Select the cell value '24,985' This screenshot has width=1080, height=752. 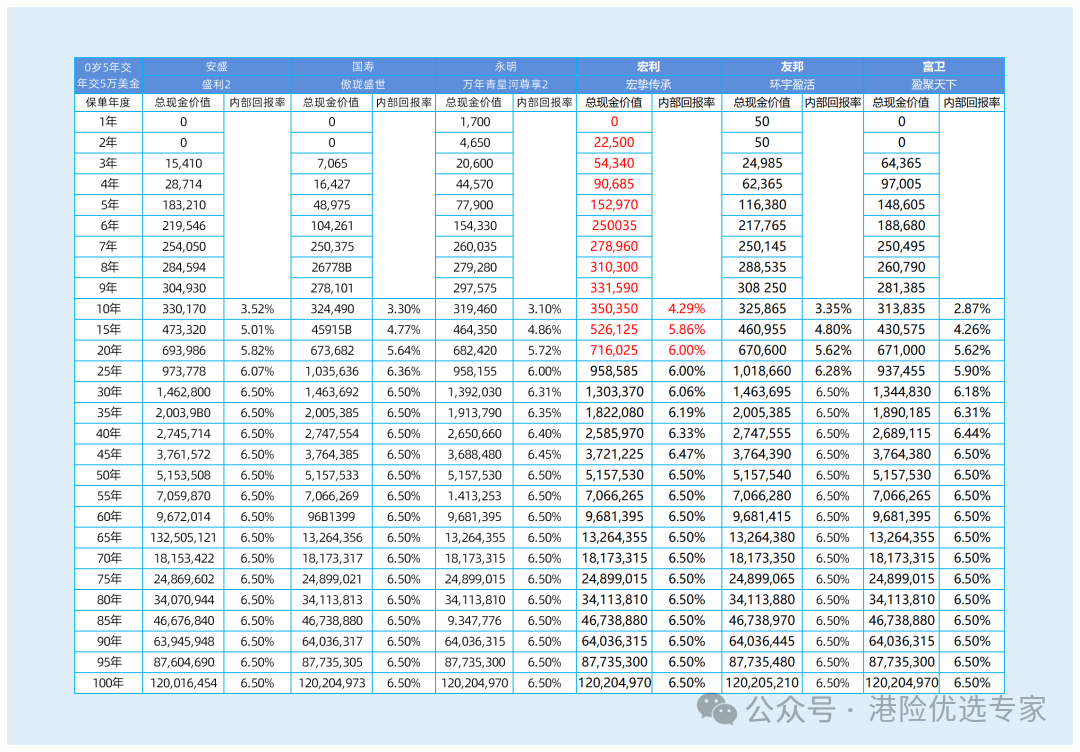[762, 163]
